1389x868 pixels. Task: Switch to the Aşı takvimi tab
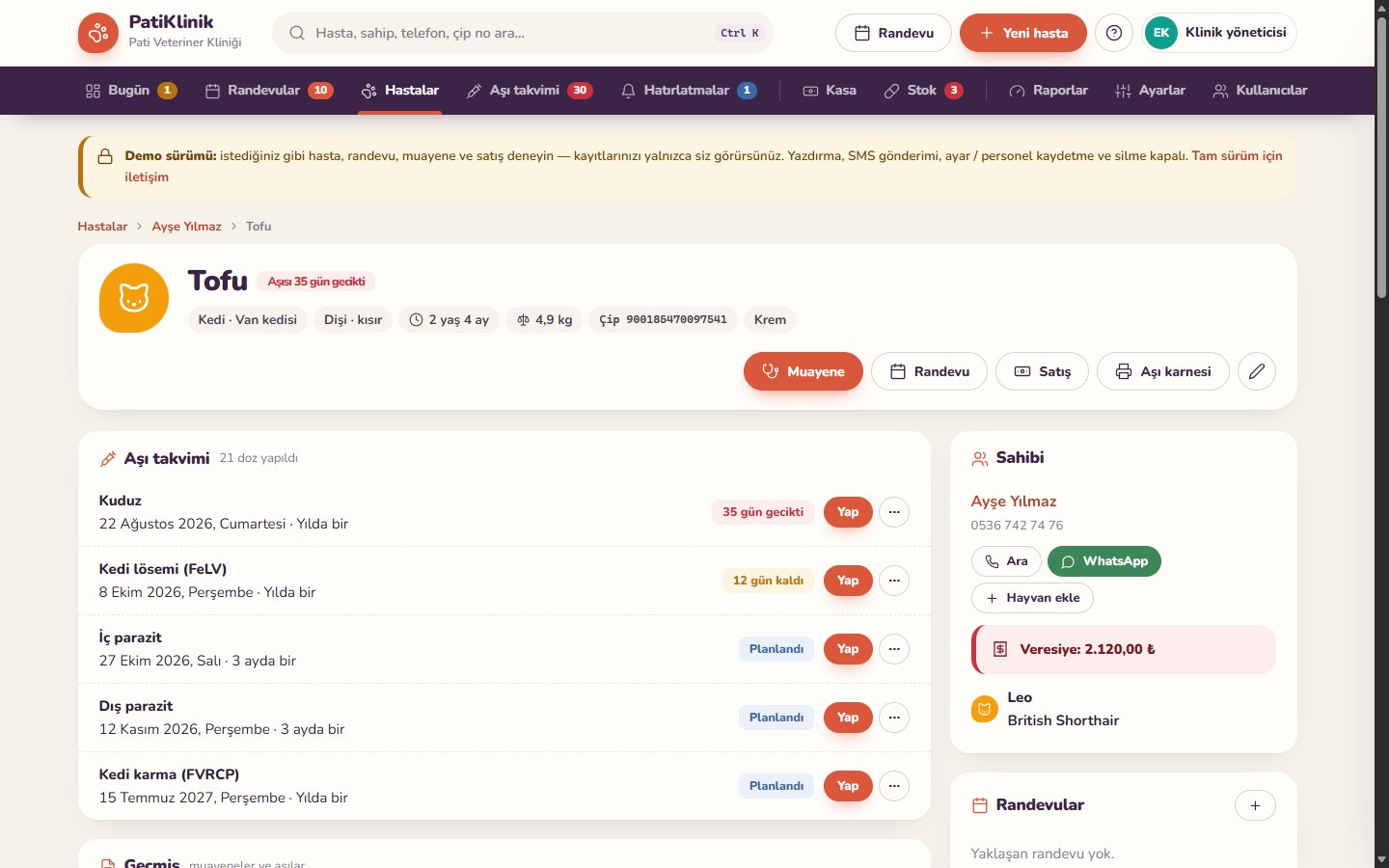(x=528, y=91)
